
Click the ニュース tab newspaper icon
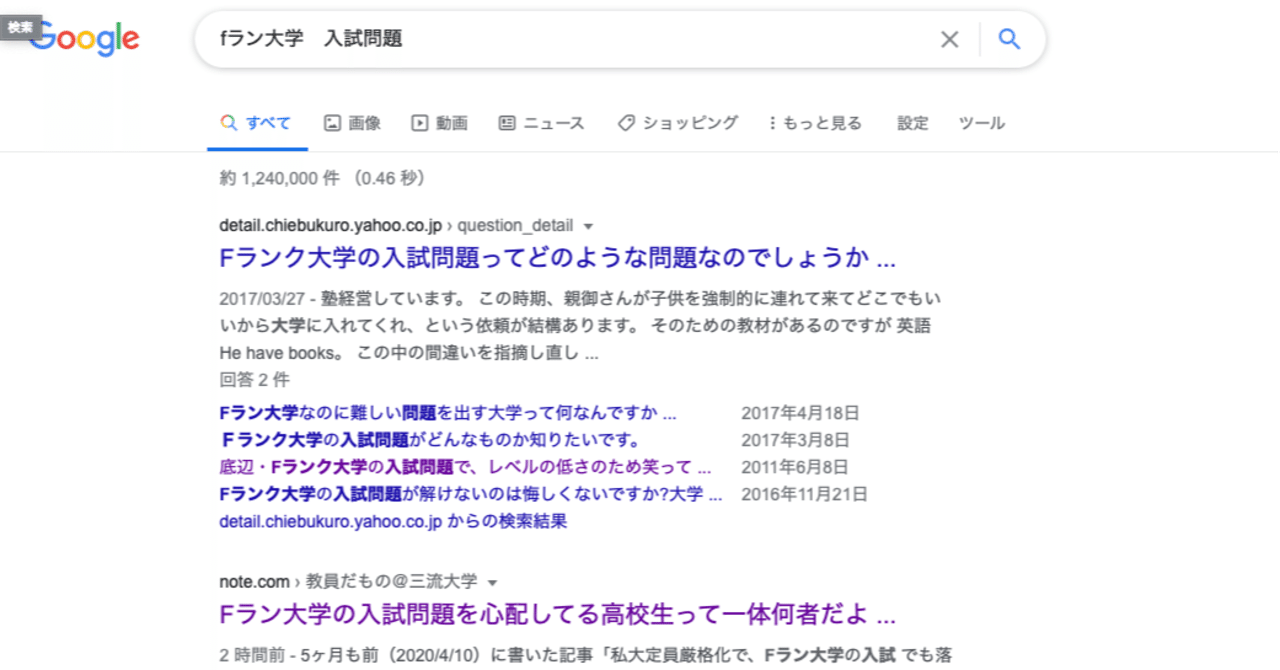(507, 123)
